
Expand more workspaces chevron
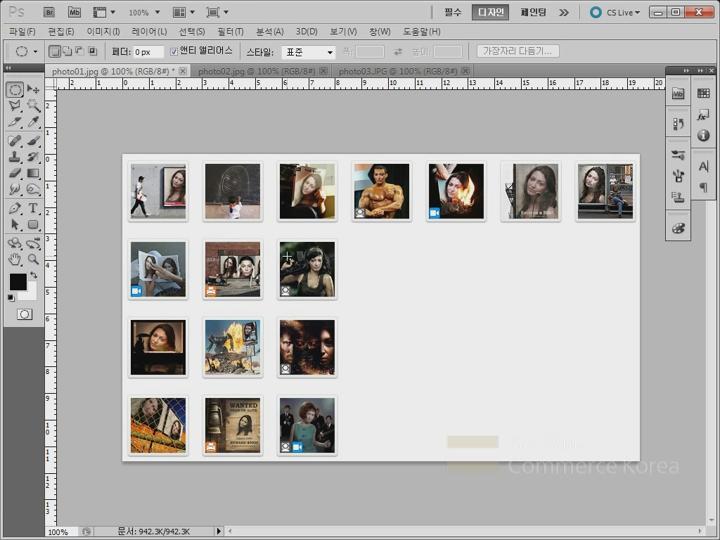click(564, 12)
